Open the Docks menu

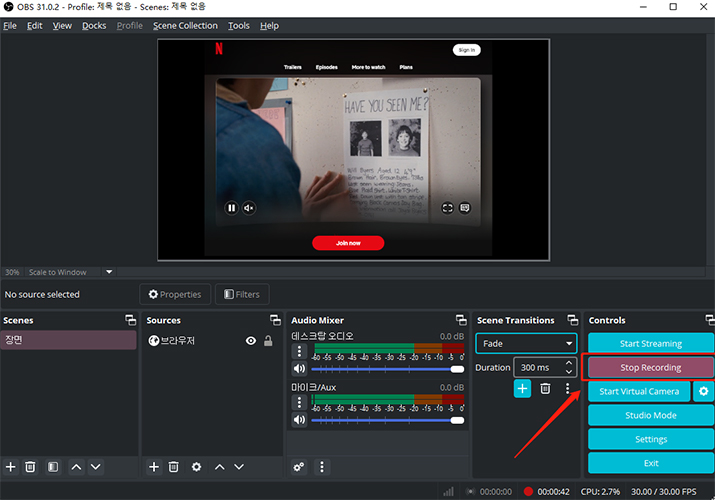tap(94, 26)
